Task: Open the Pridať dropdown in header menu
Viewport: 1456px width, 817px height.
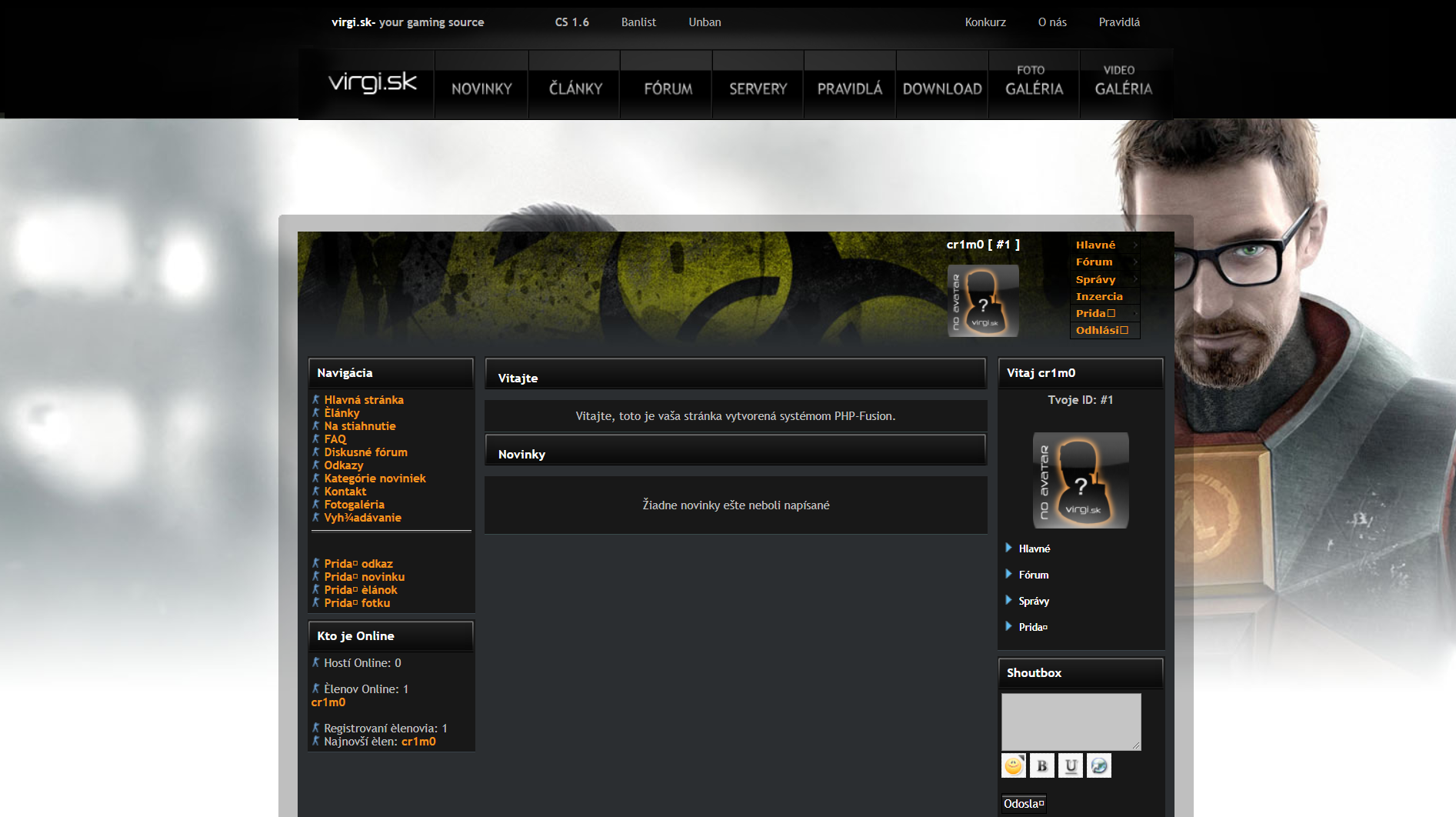Action: pos(1104,314)
